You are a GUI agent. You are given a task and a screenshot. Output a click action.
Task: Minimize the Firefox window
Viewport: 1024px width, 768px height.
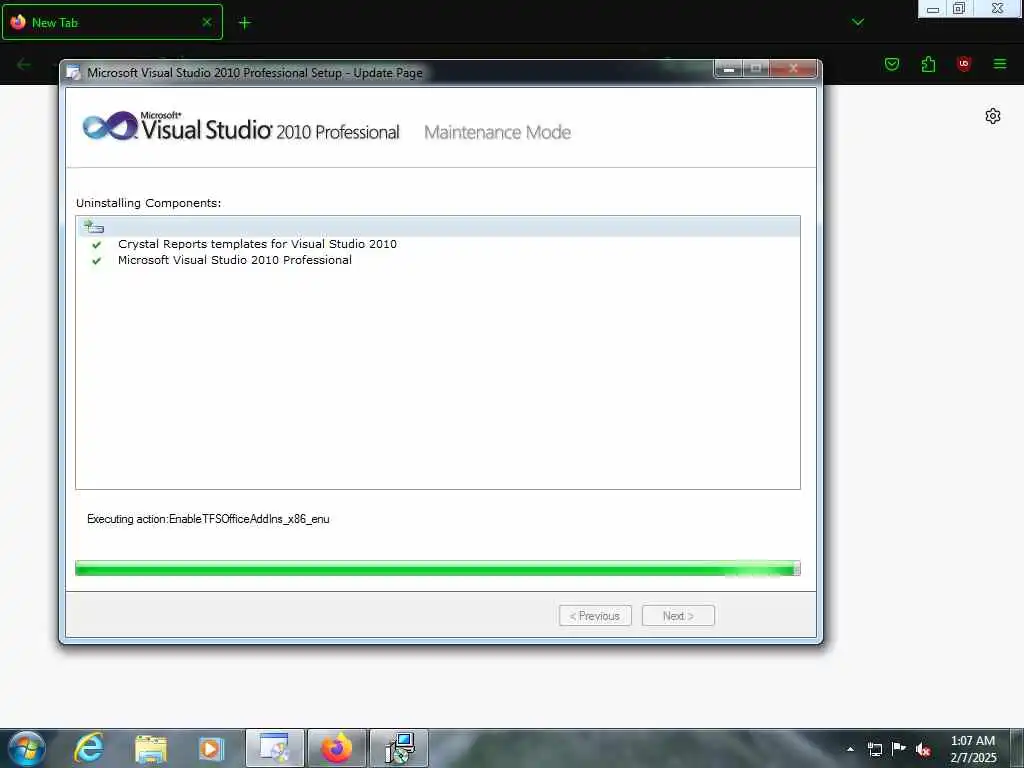pyautogui.click(x=933, y=8)
